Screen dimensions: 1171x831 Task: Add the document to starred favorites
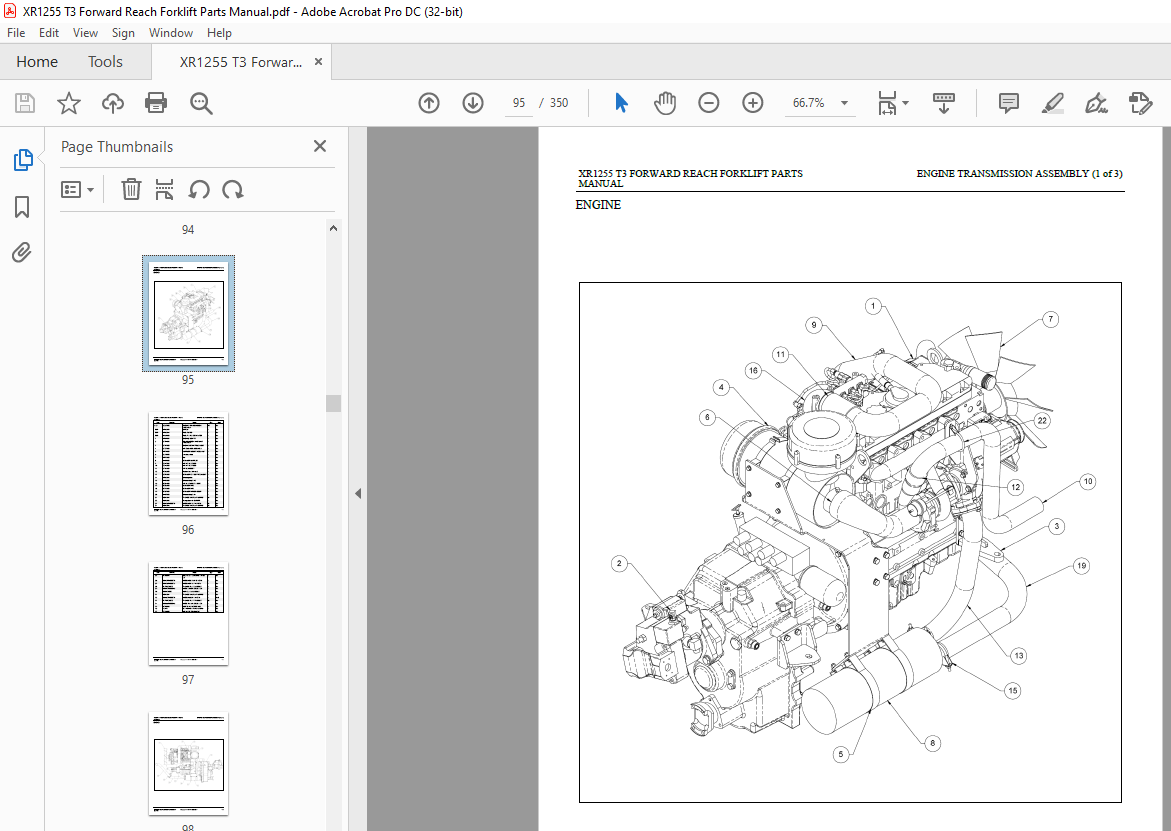pyautogui.click(x=69, y=103)
